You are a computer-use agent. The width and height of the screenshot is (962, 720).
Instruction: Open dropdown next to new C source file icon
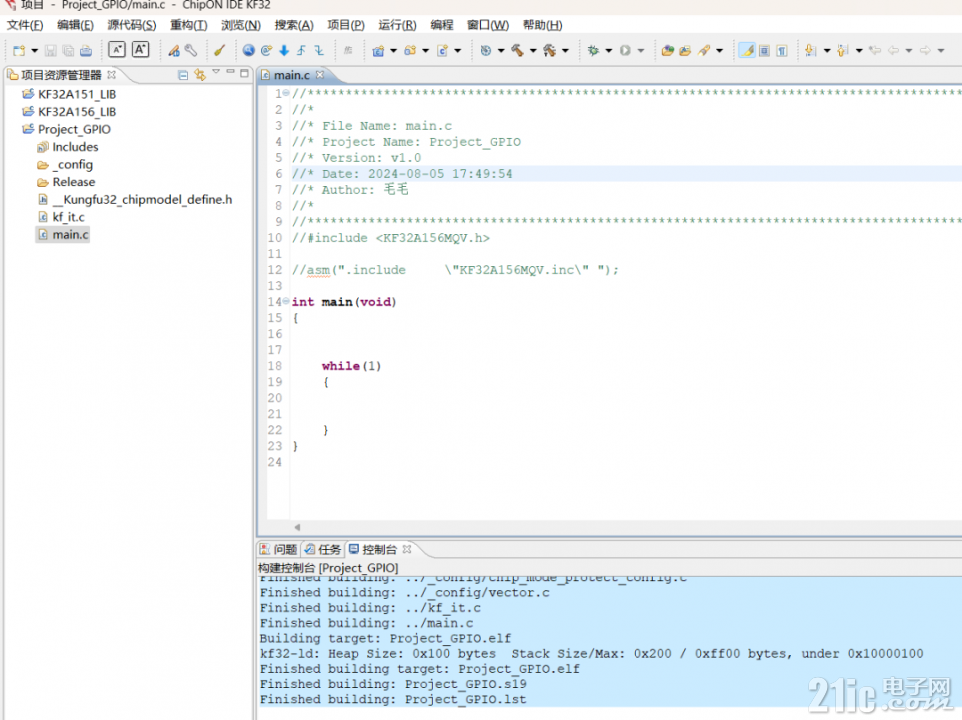point(457,50)
